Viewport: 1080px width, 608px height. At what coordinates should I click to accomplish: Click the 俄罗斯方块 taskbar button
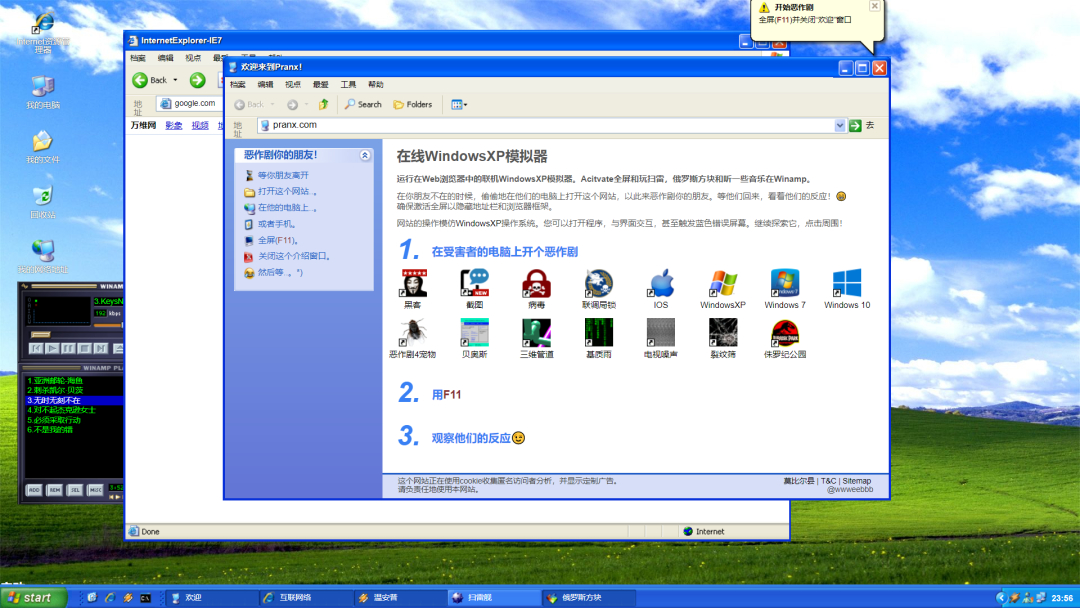[x=587, y=598]
